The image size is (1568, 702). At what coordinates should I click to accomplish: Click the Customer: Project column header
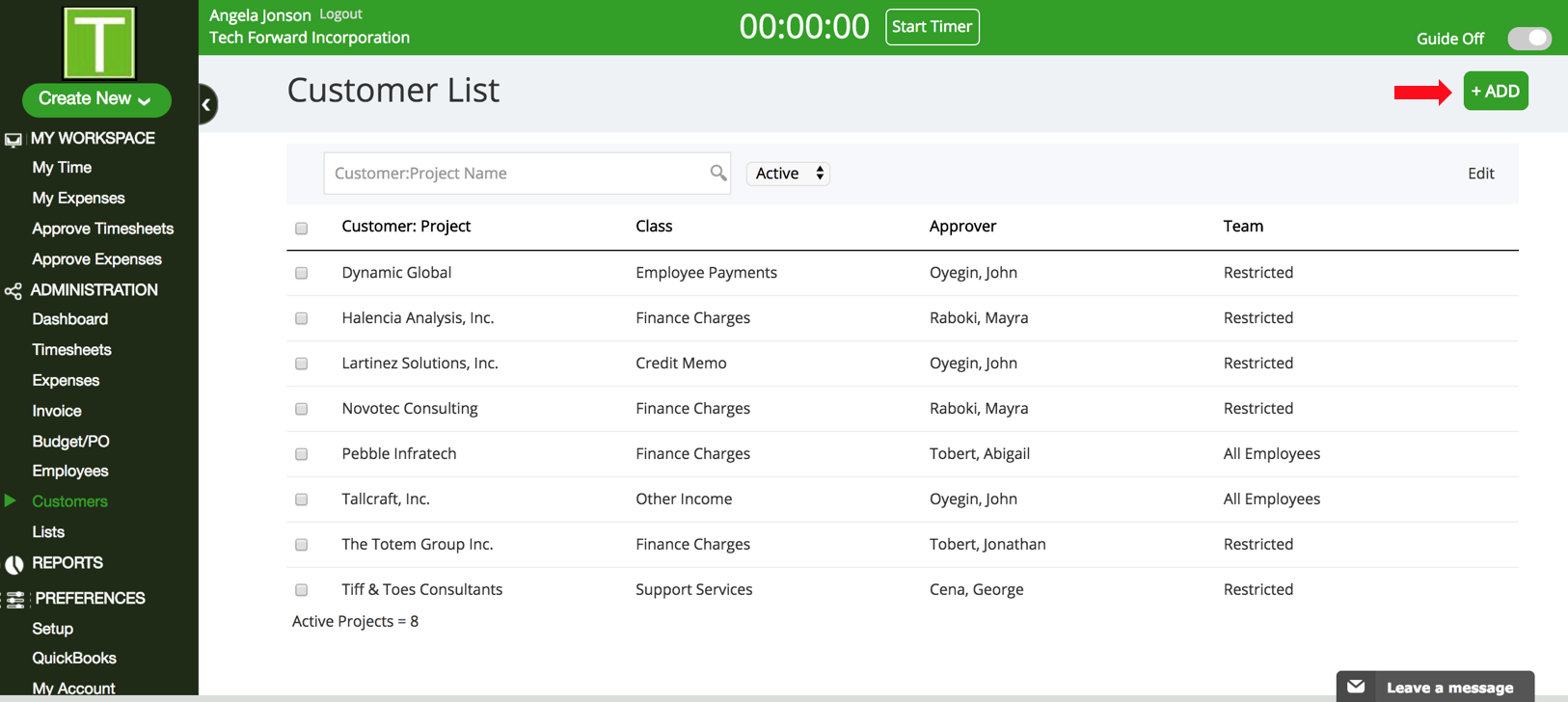point(406,227)
